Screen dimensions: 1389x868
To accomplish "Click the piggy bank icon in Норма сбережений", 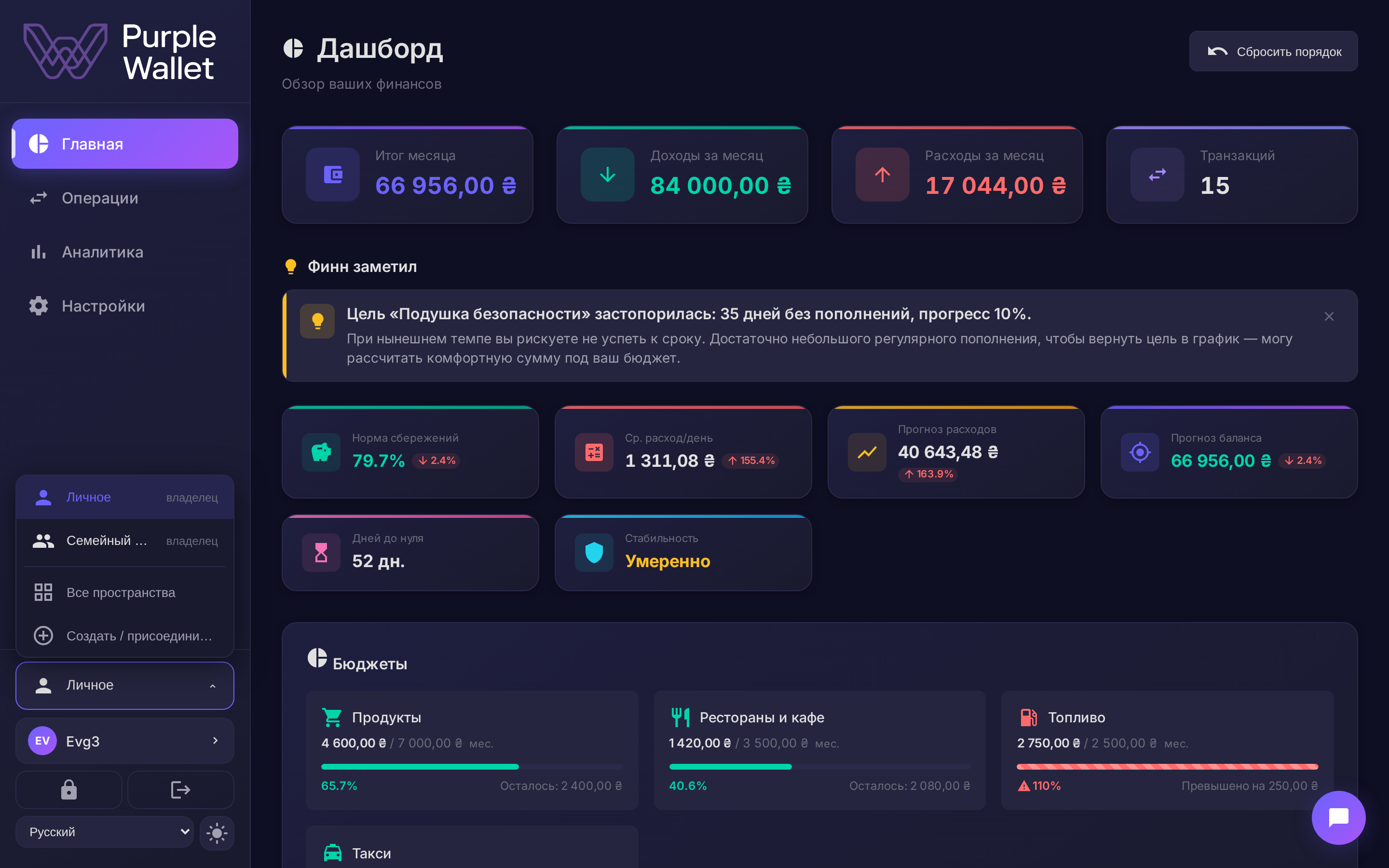I will click(x=321, y=452).
